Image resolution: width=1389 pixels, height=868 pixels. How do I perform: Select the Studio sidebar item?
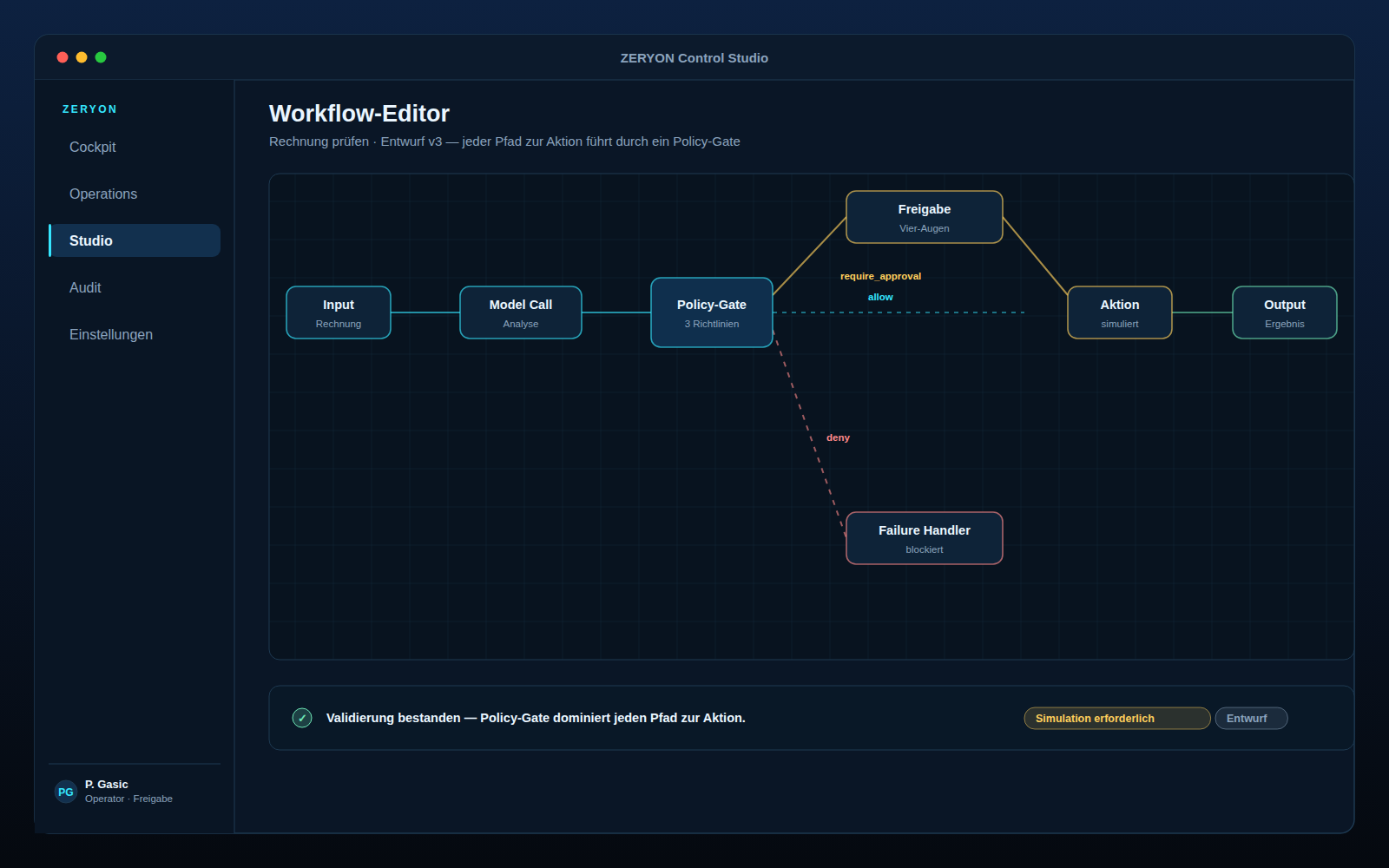[135, 240]
